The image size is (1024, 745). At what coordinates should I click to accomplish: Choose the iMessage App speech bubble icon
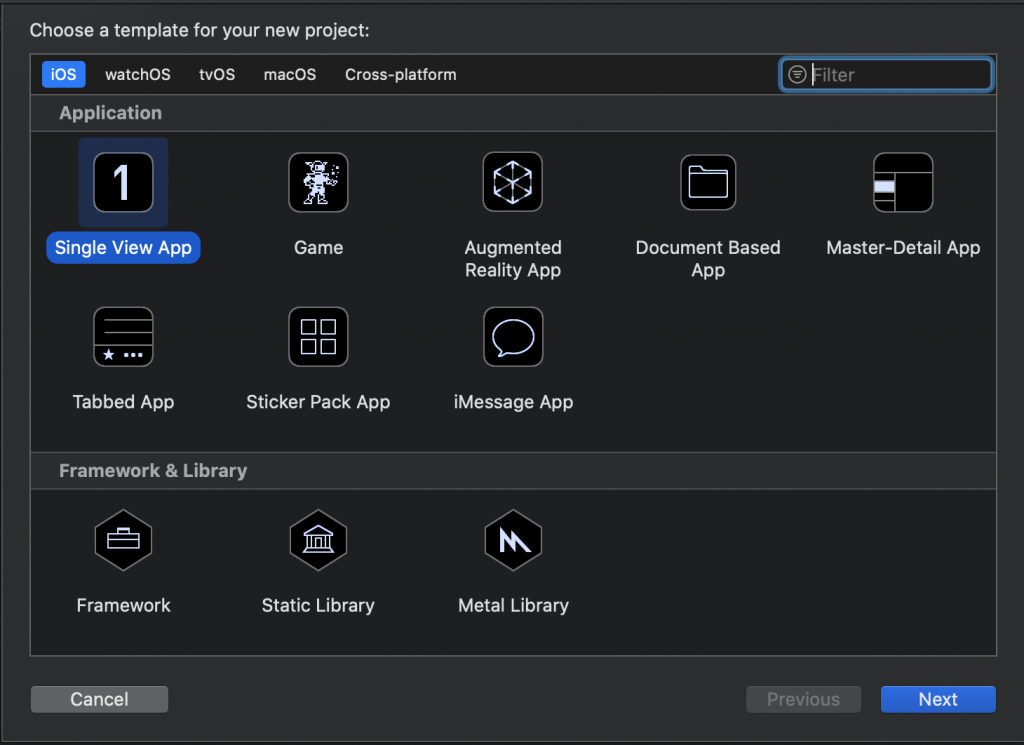pyautogui.click(x=513, y=337)
